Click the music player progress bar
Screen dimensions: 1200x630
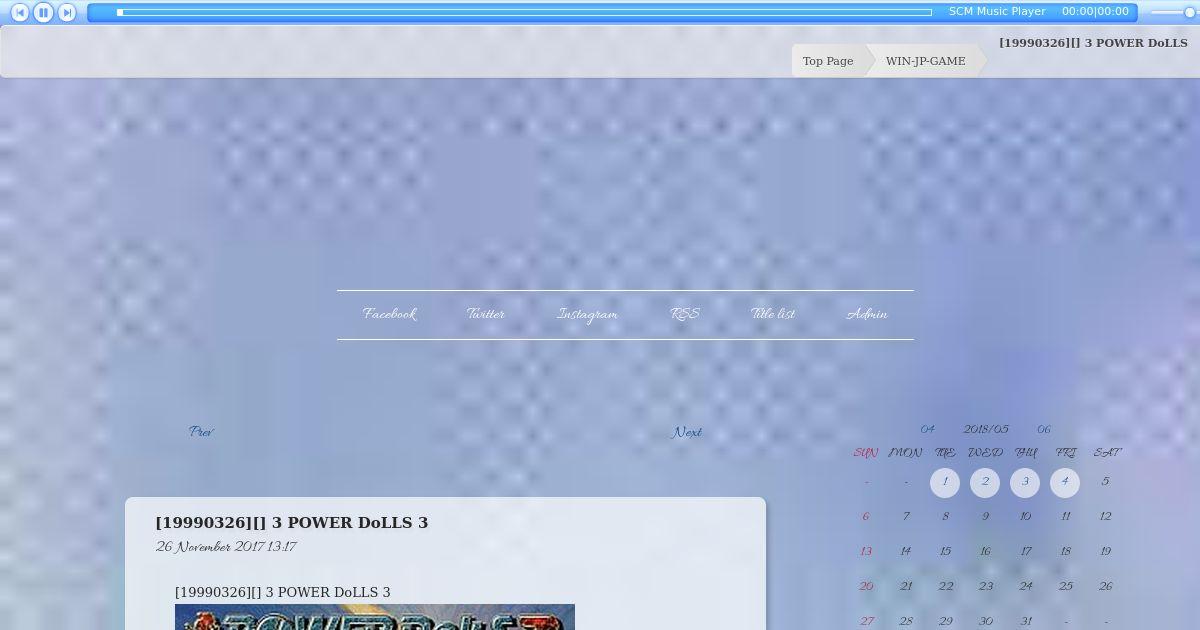[524, 12]
